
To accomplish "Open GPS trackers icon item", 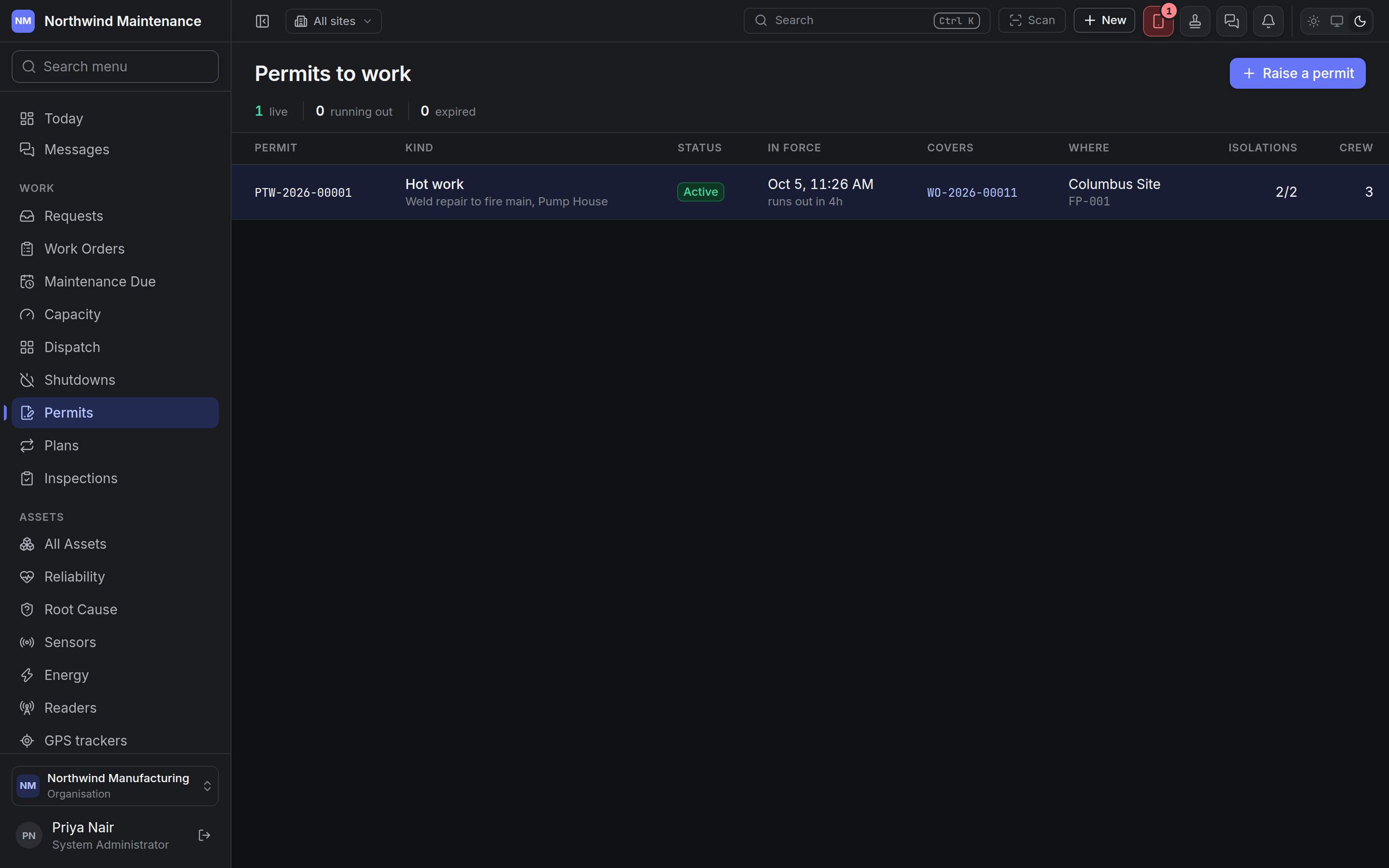I will pyautogui.click(x=115, y=741).
